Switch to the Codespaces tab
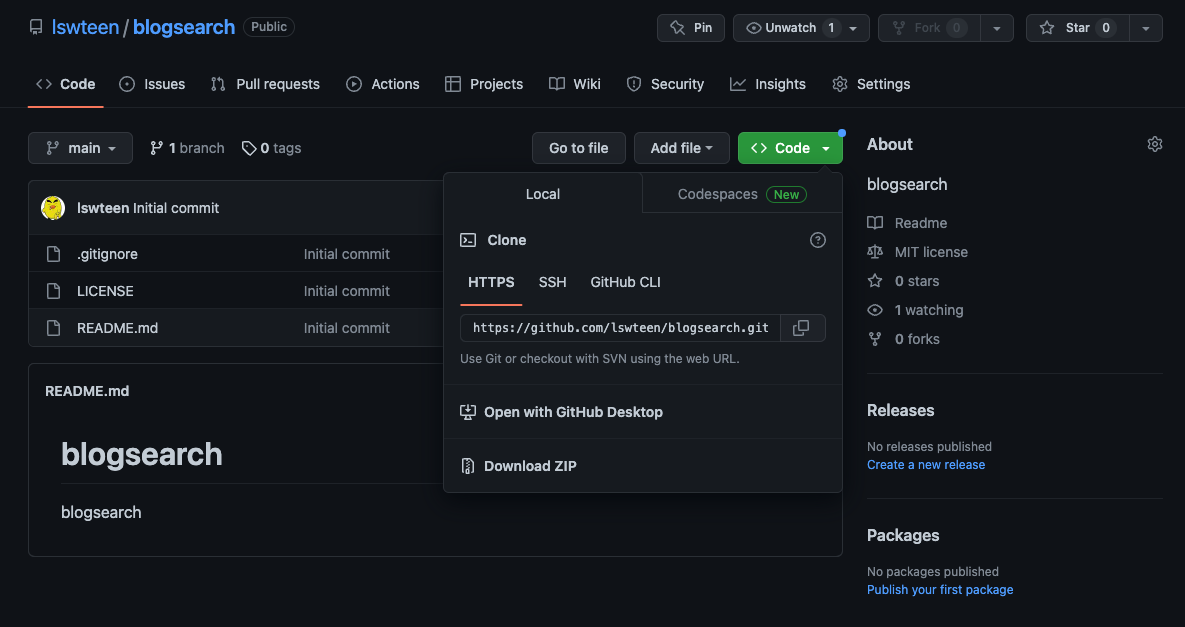 coord(742,194)
